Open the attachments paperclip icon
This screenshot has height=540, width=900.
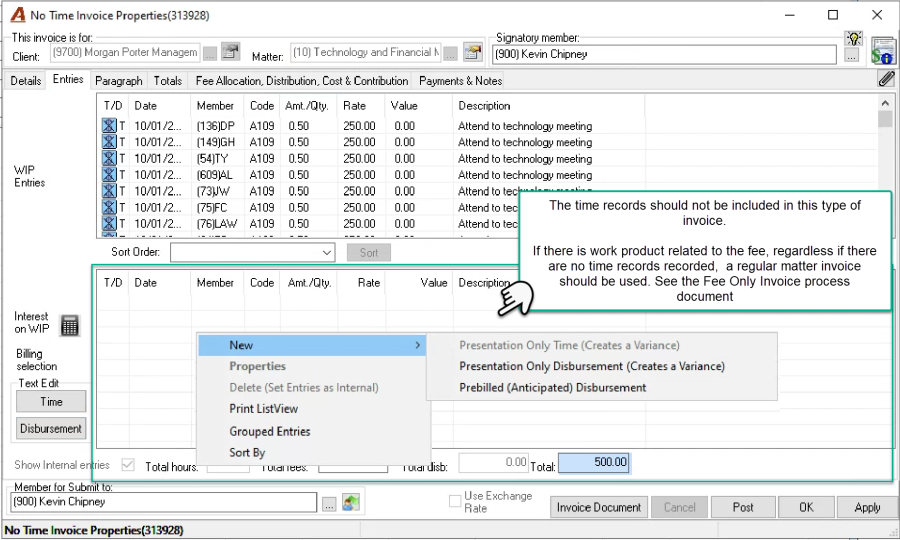pyautogui.click(x=887, y=79)
